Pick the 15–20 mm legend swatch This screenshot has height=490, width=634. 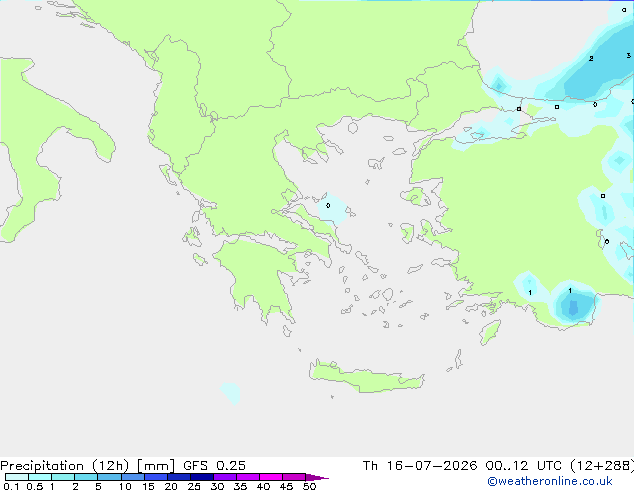156,477
